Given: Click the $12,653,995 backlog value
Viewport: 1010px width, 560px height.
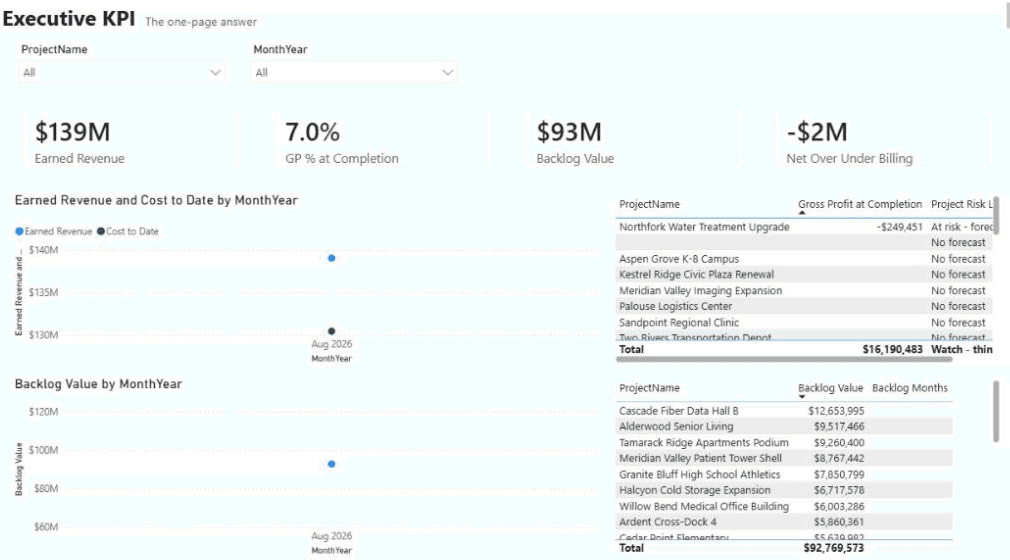Looking at the screenshot, I should click(836, 410).
